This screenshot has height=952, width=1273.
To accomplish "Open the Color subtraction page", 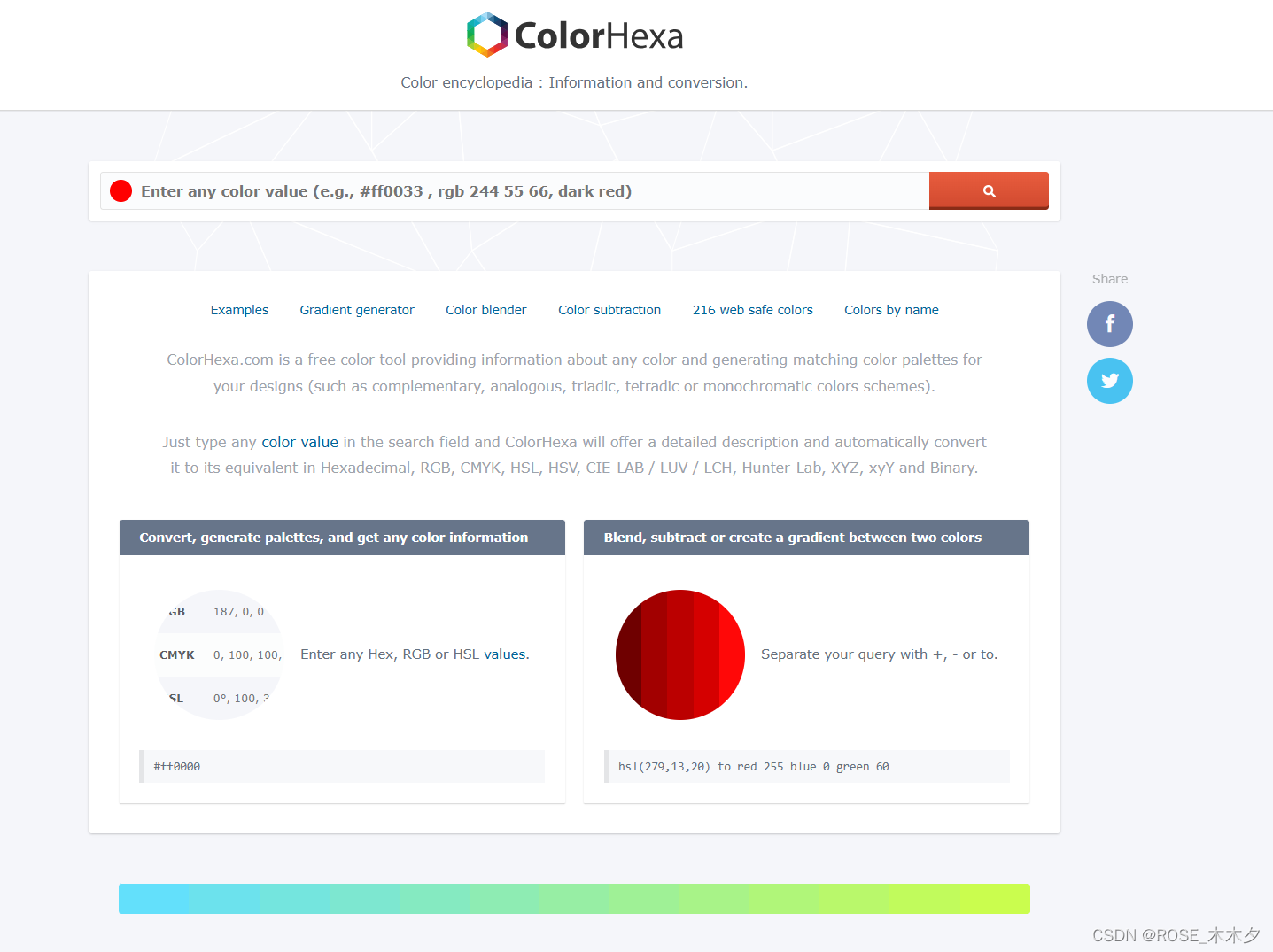I will [609, 310].
